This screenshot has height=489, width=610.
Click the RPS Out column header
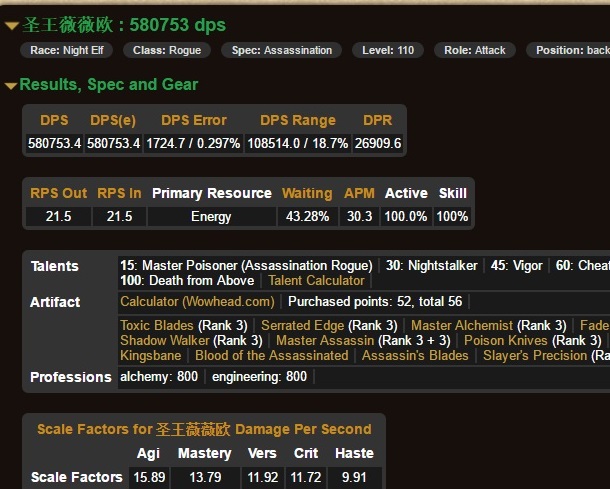pyautogui.click(x=59, y=193)
